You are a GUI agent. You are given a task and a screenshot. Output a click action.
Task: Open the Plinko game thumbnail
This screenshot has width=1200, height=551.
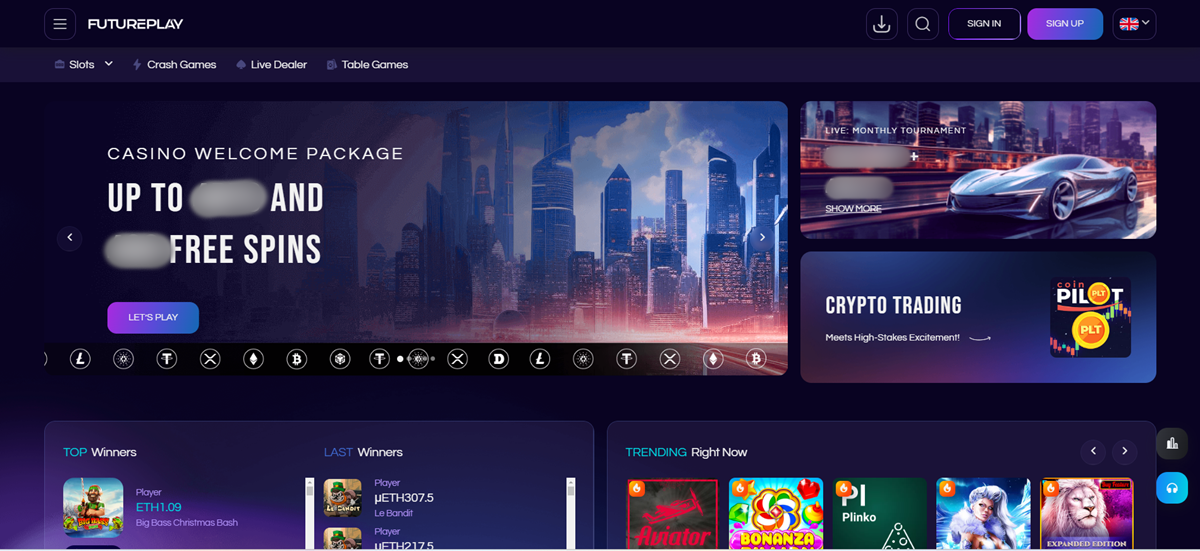880,514
